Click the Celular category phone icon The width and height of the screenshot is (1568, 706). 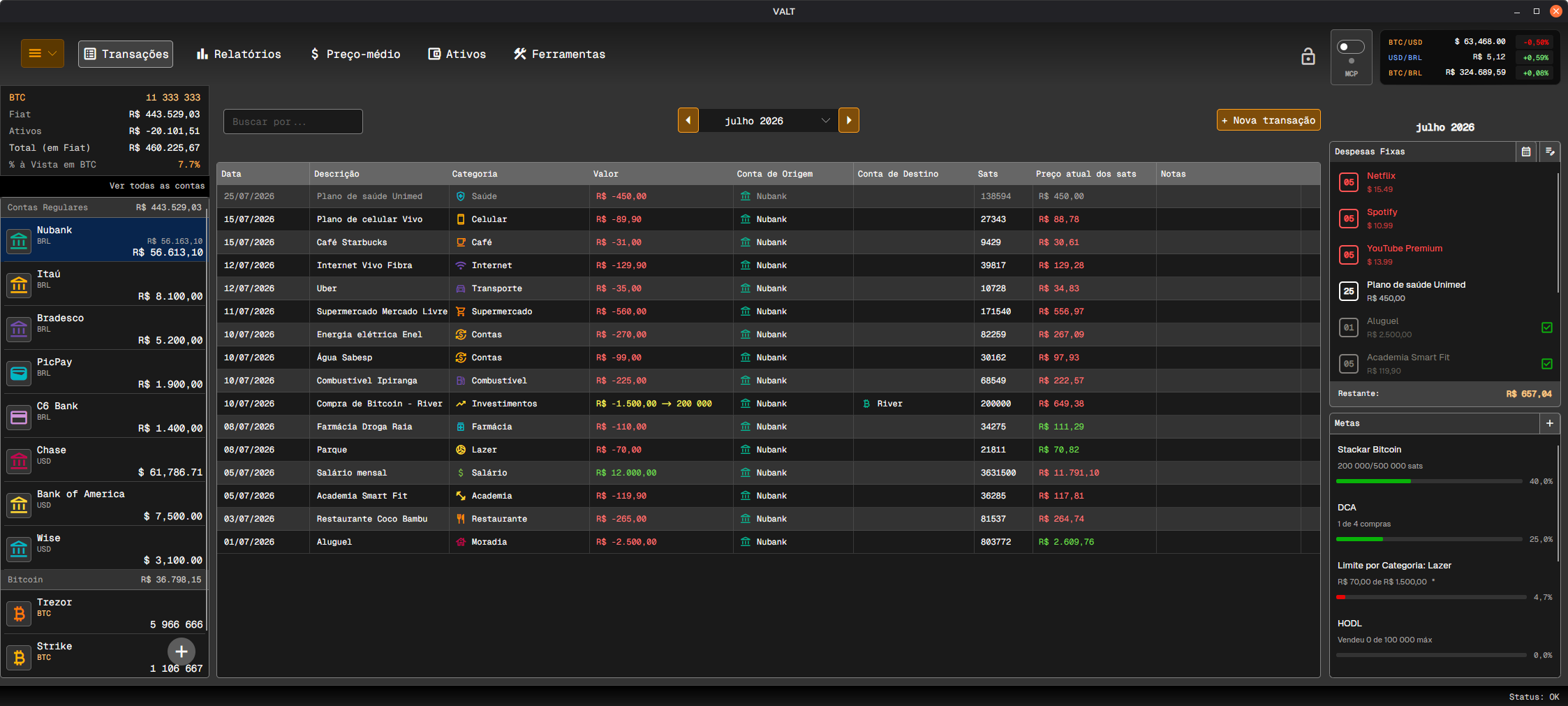point(461,219)
